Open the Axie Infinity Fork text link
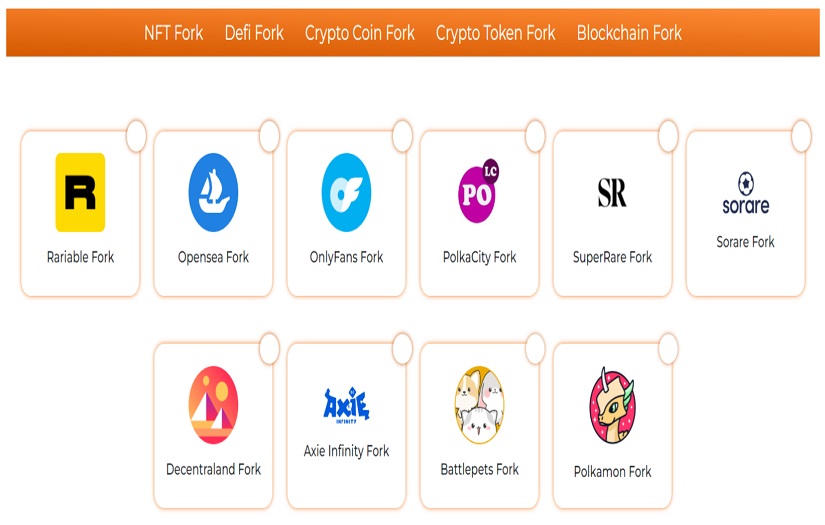This screenshot has width=825, height=525. [x=346, y=451]
